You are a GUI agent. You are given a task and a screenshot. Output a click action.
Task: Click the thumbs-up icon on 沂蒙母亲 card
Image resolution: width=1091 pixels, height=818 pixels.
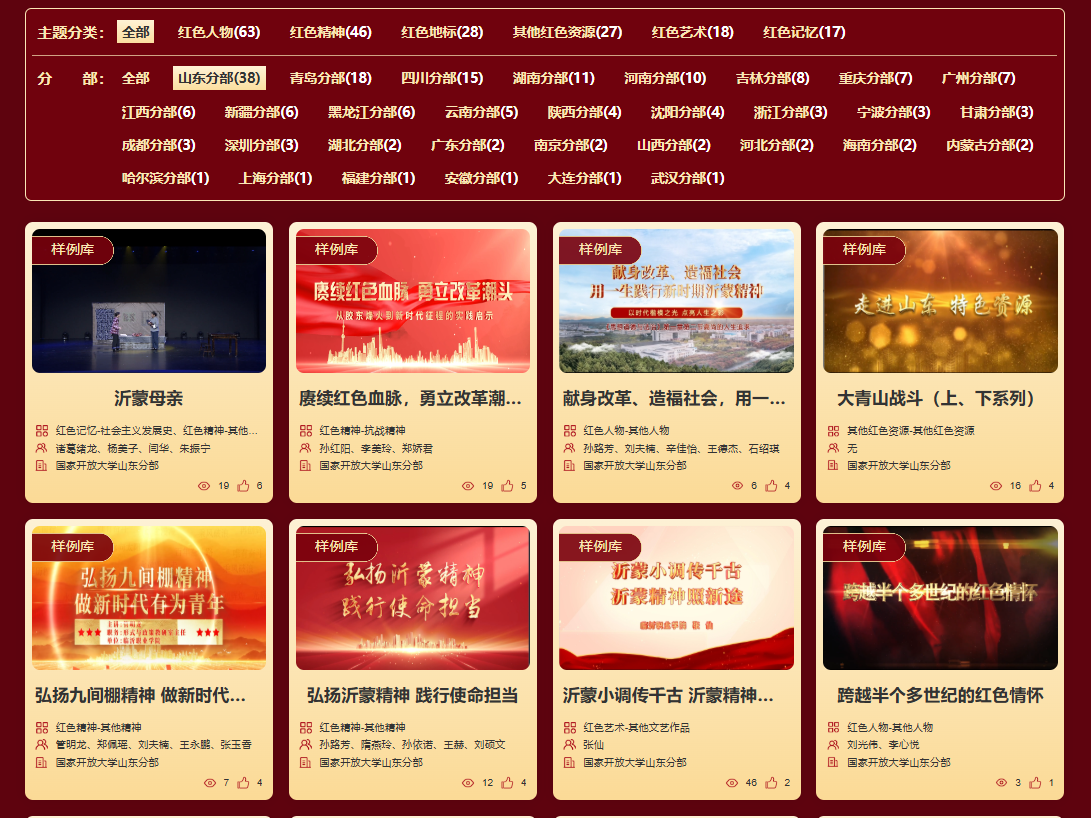click(x=243, y=486)
